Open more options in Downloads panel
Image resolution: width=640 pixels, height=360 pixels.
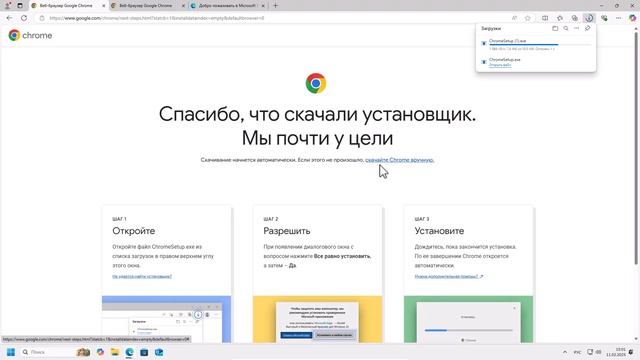[x=576, y=29]
